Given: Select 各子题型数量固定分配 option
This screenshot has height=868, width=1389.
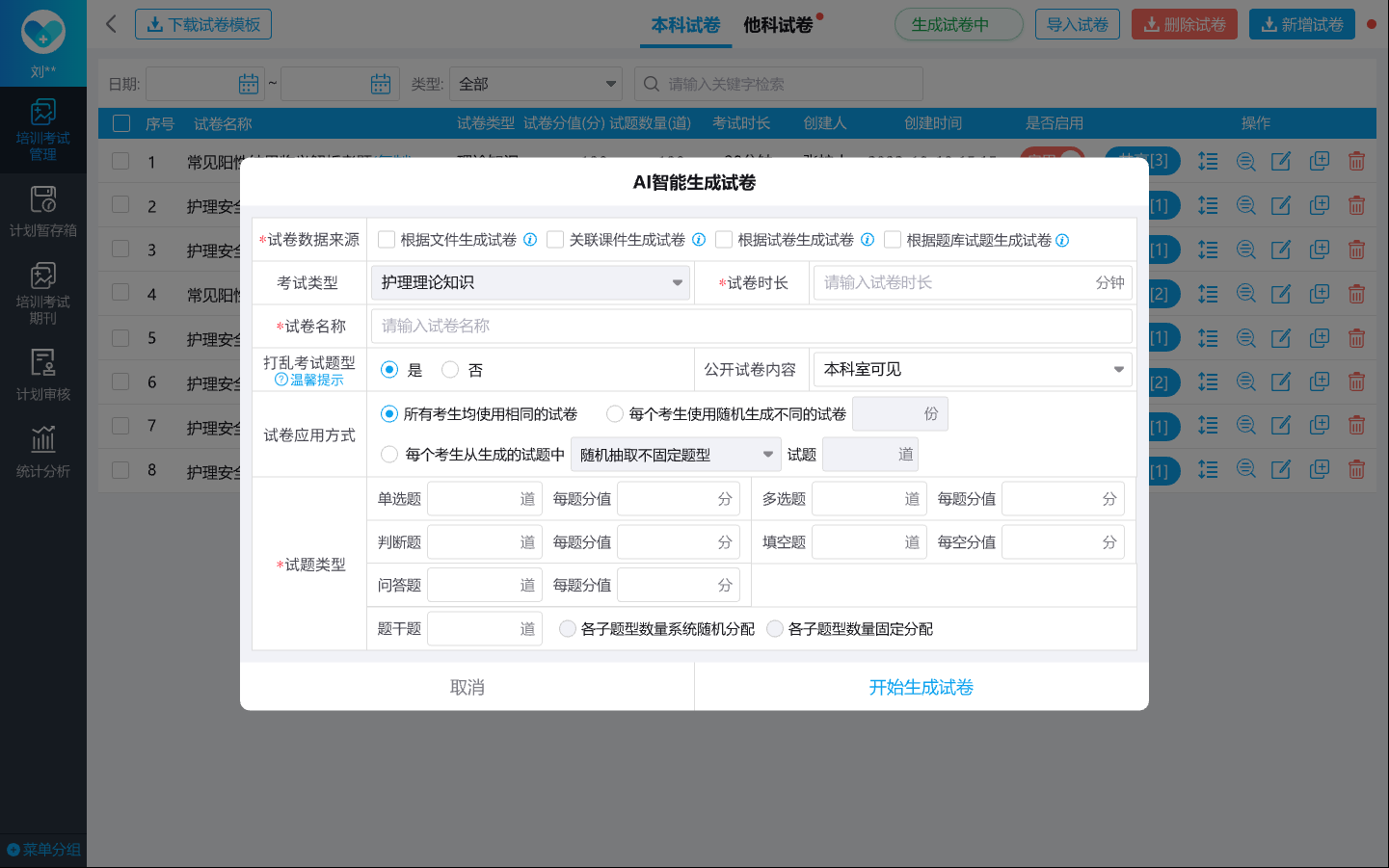Looking at the screenshot, I should [x=775, y=629].
